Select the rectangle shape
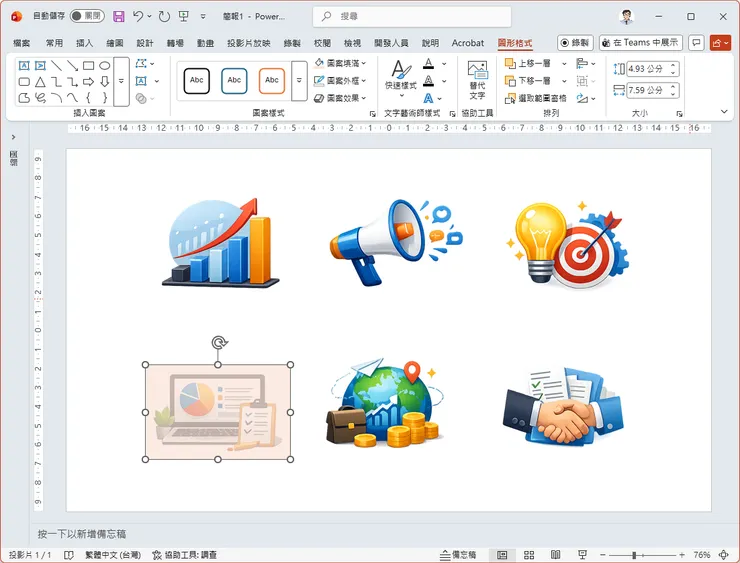Image resolution: width=740 pixels, height=563 pixels. click(88, 66)
